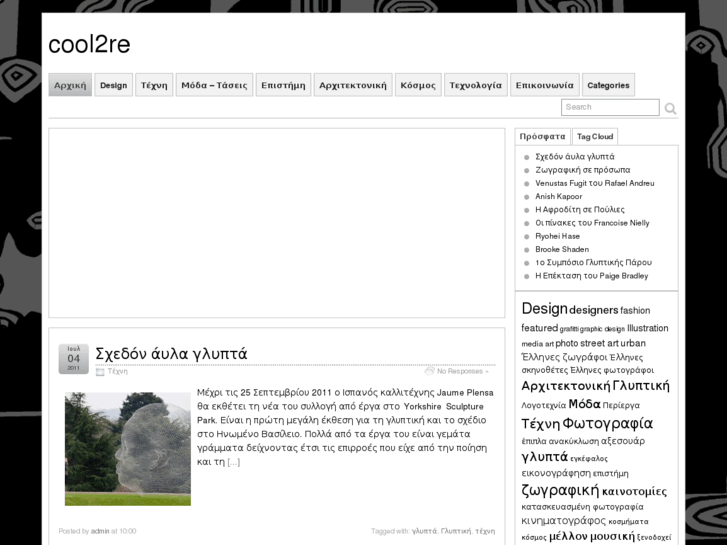
Task: Select the street art tag
Action: tap(599, 343)
